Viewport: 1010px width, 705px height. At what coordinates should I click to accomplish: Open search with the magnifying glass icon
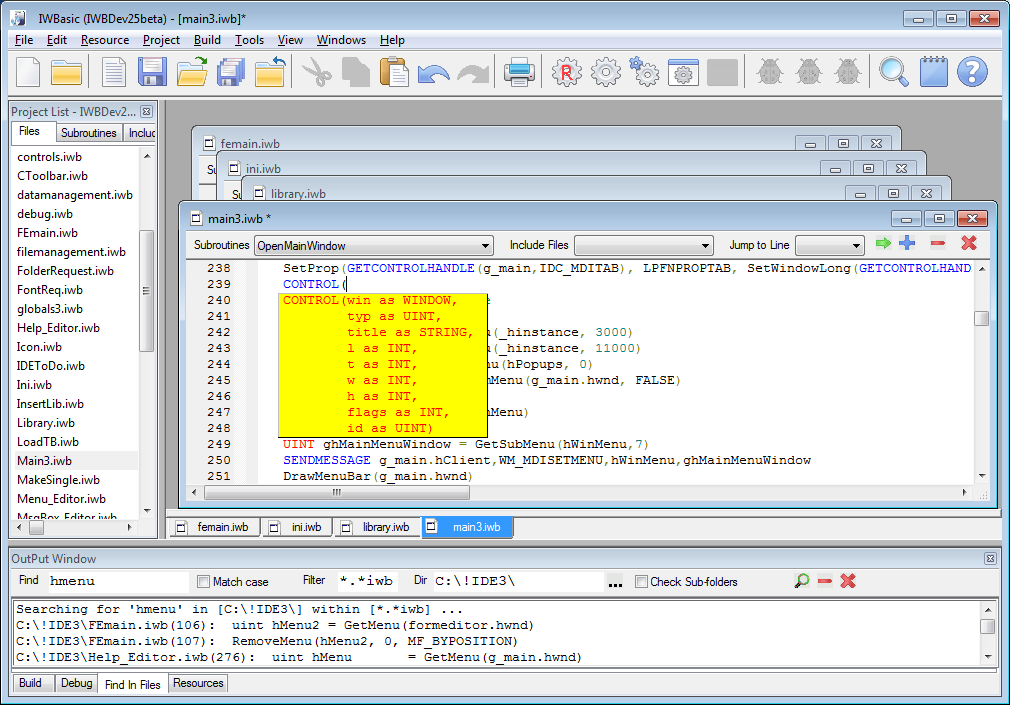[x=892, y=72]
